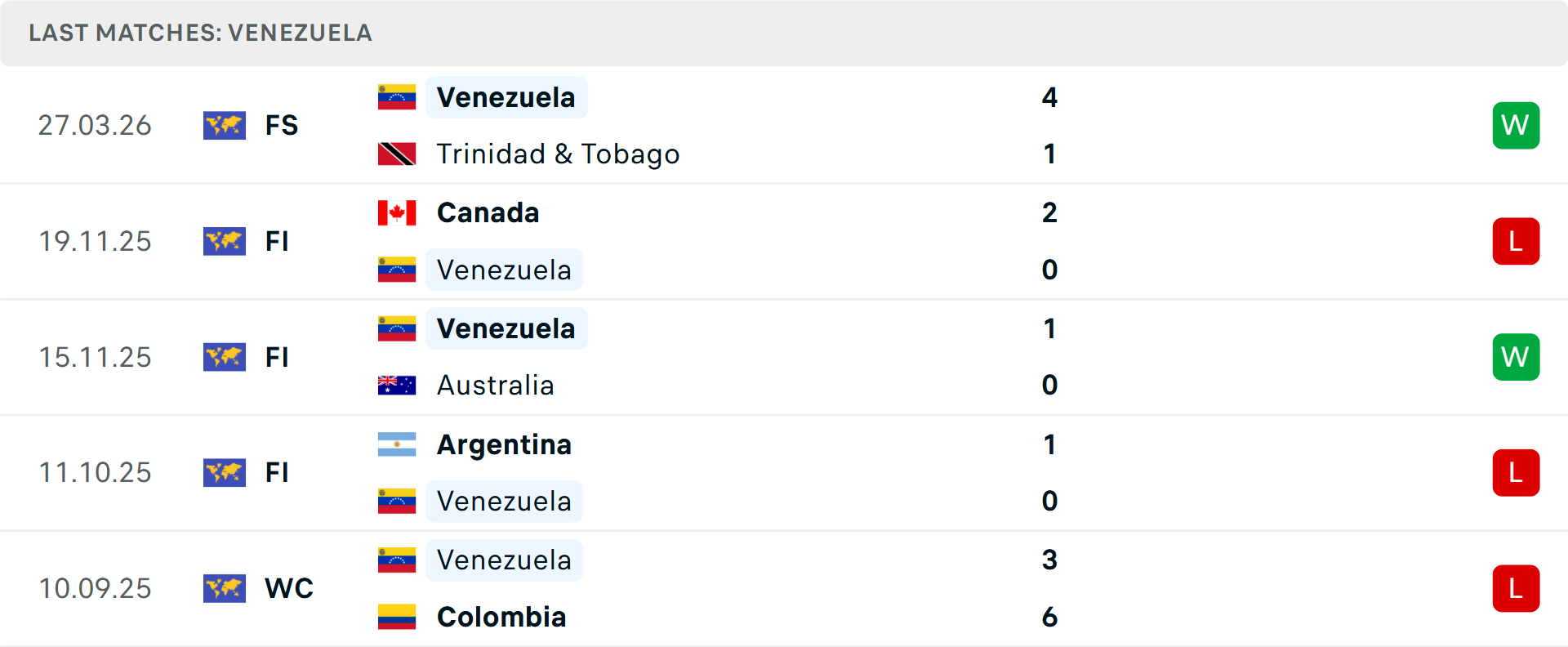Image resolution: width=1568 pixels, height=647 pixels.
Task: Click the Australia flag icon
Action: (397, 385)
